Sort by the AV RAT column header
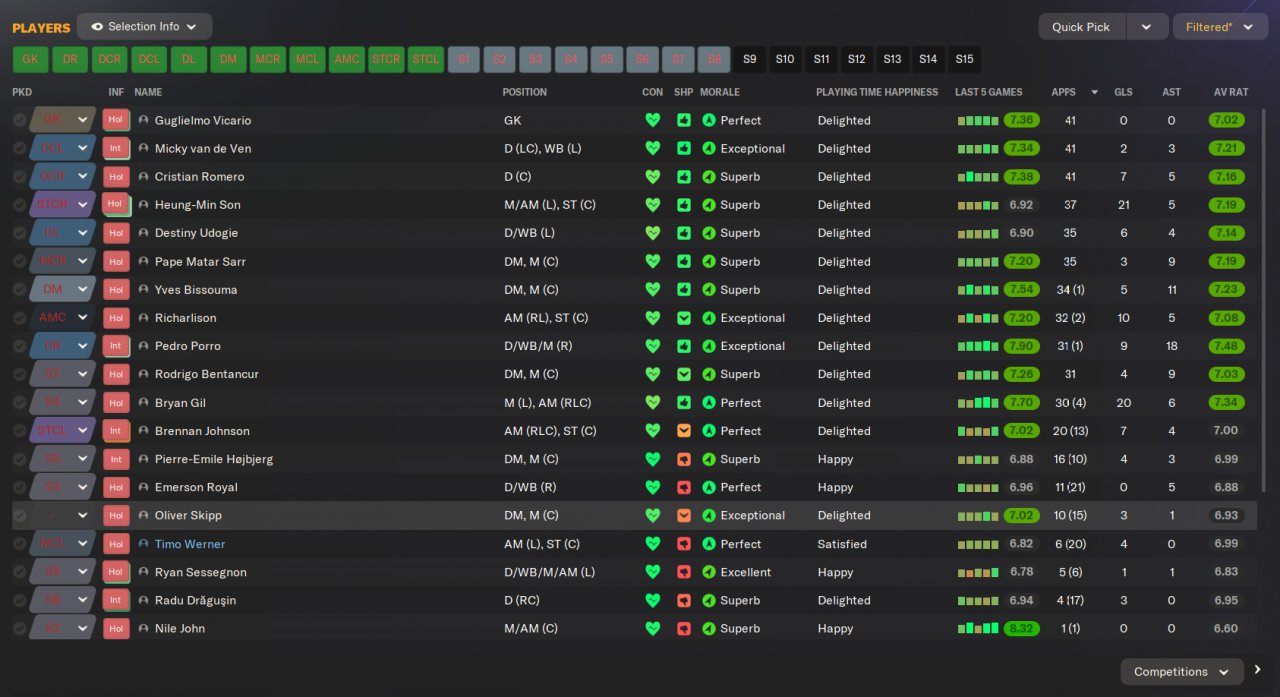Image resolution: width=1280 pixels, height=697 pixels. pyautogui.click(x=1231, y=92)
